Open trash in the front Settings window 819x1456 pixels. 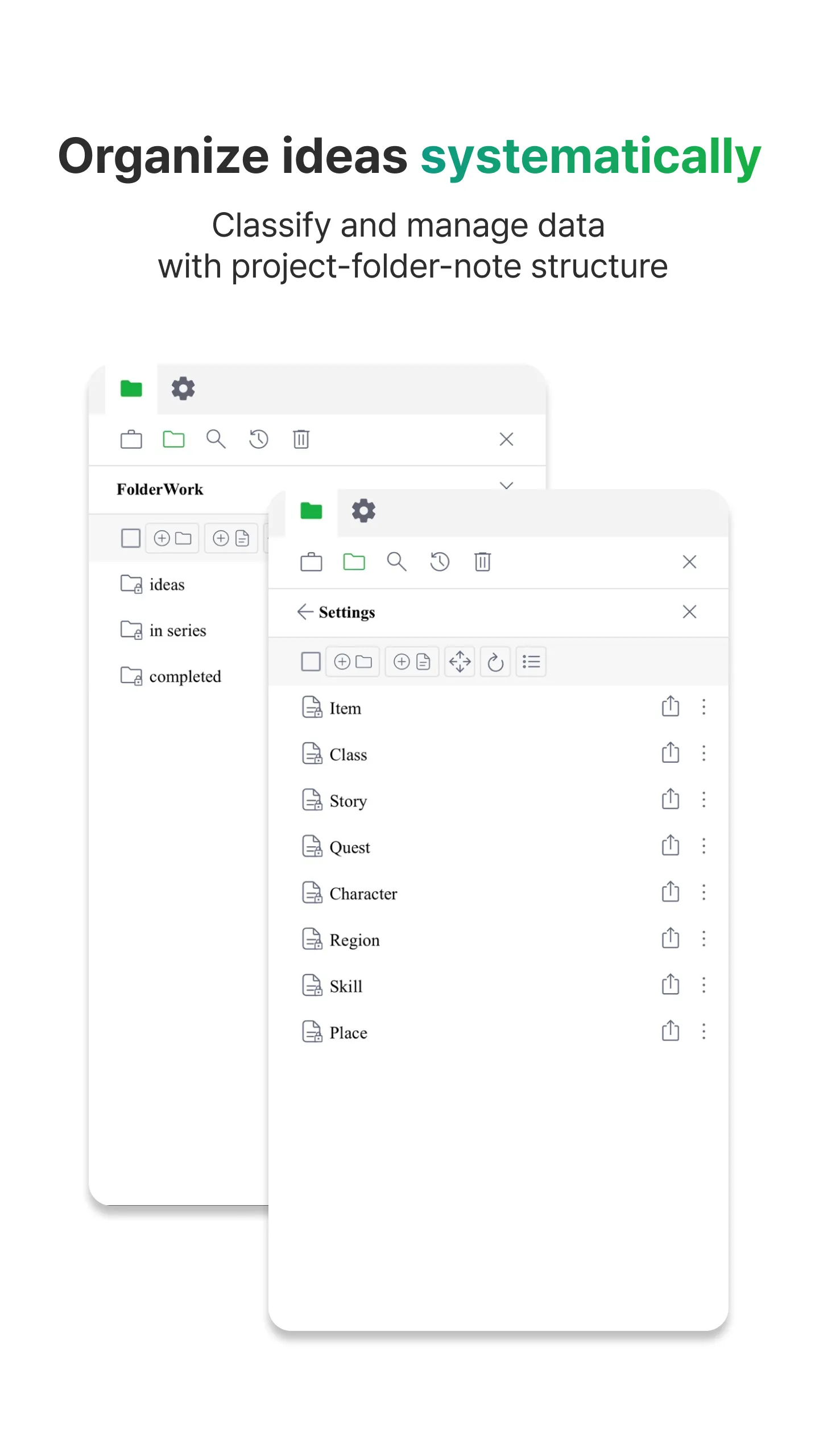[x=482, y=562]
